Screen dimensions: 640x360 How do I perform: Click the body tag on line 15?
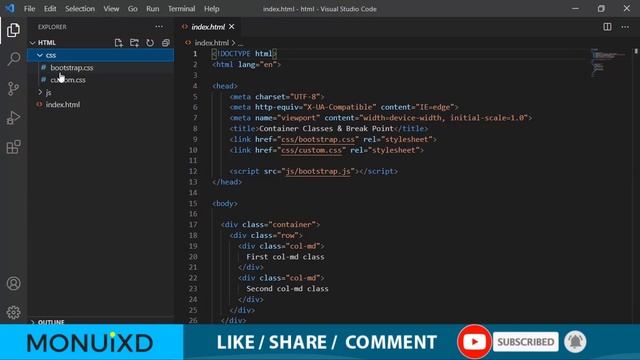click(x=225, y=203)
